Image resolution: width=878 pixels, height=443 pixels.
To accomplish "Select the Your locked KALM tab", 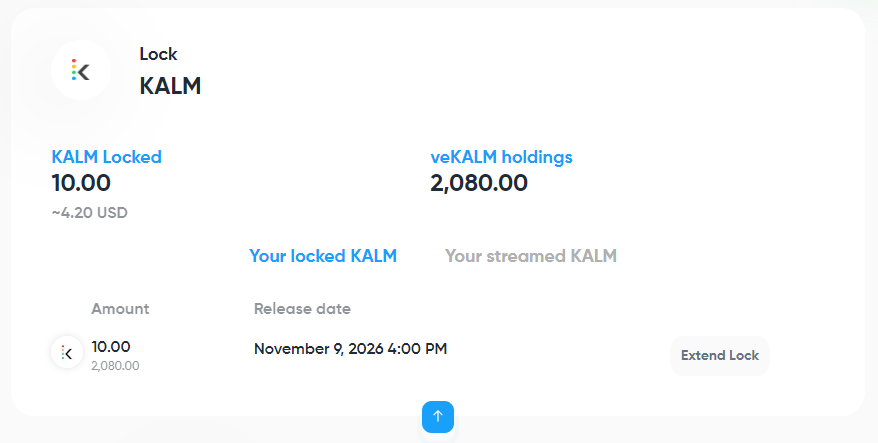I will 323,256.
